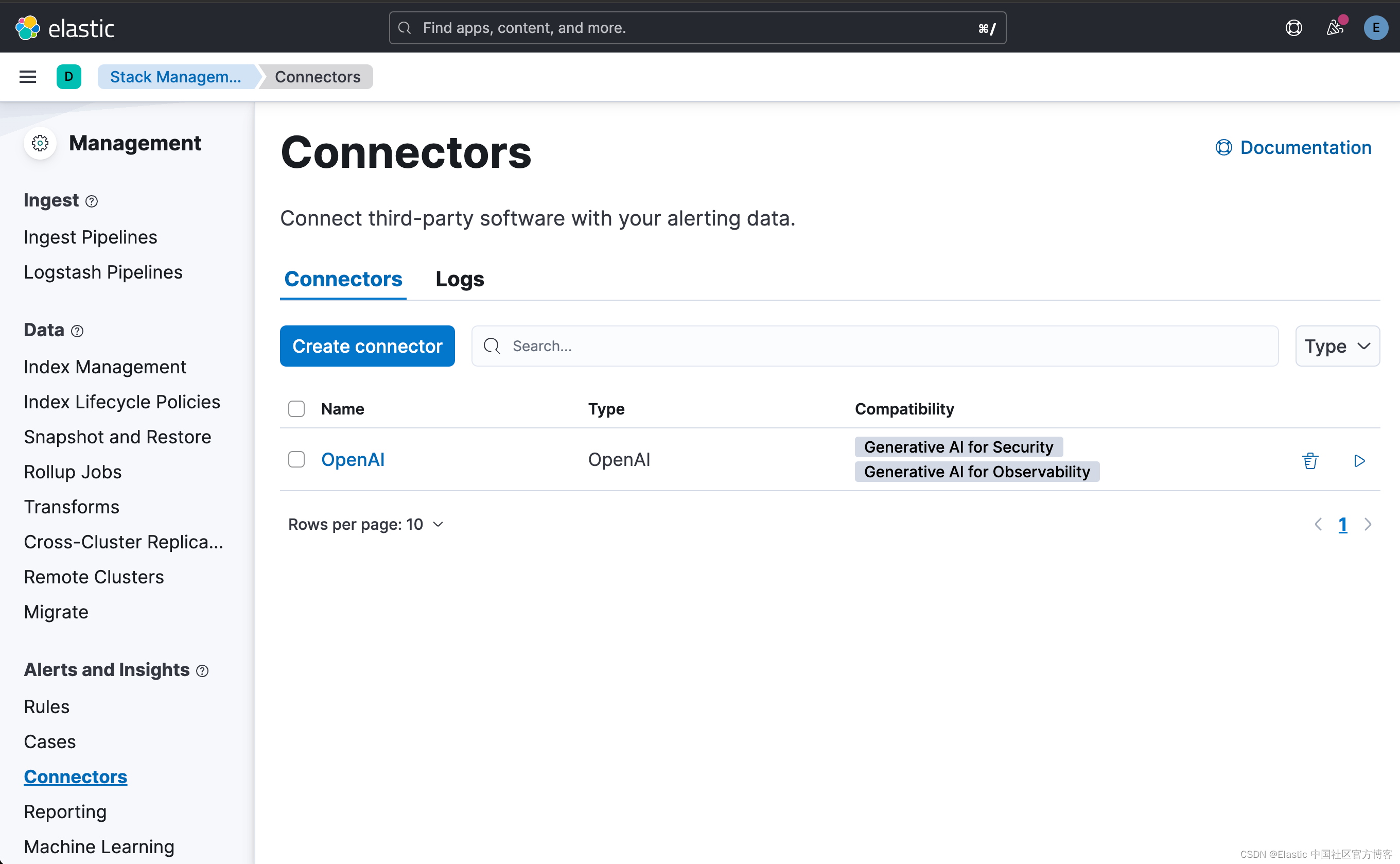Open the Documentation link
The image size is (1400, 864).
point(1293,147)
